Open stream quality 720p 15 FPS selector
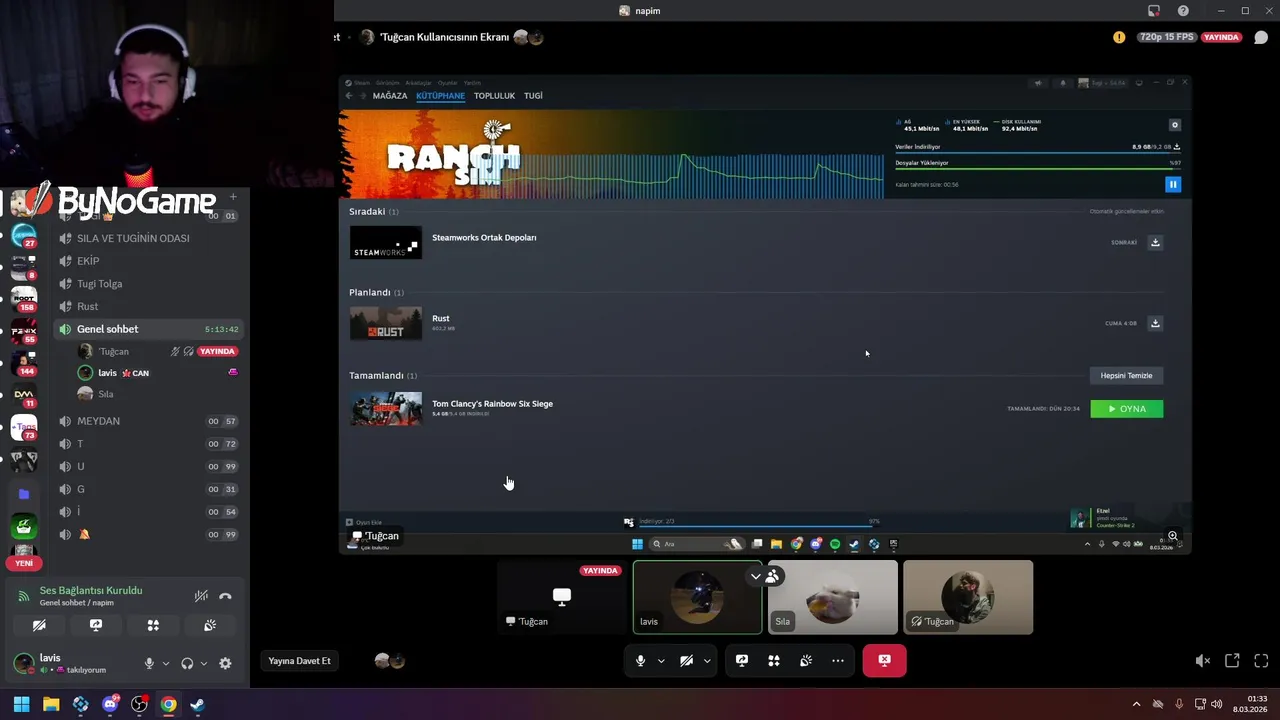Screen dimensions: 1280x720 [x=1167, y=37]
